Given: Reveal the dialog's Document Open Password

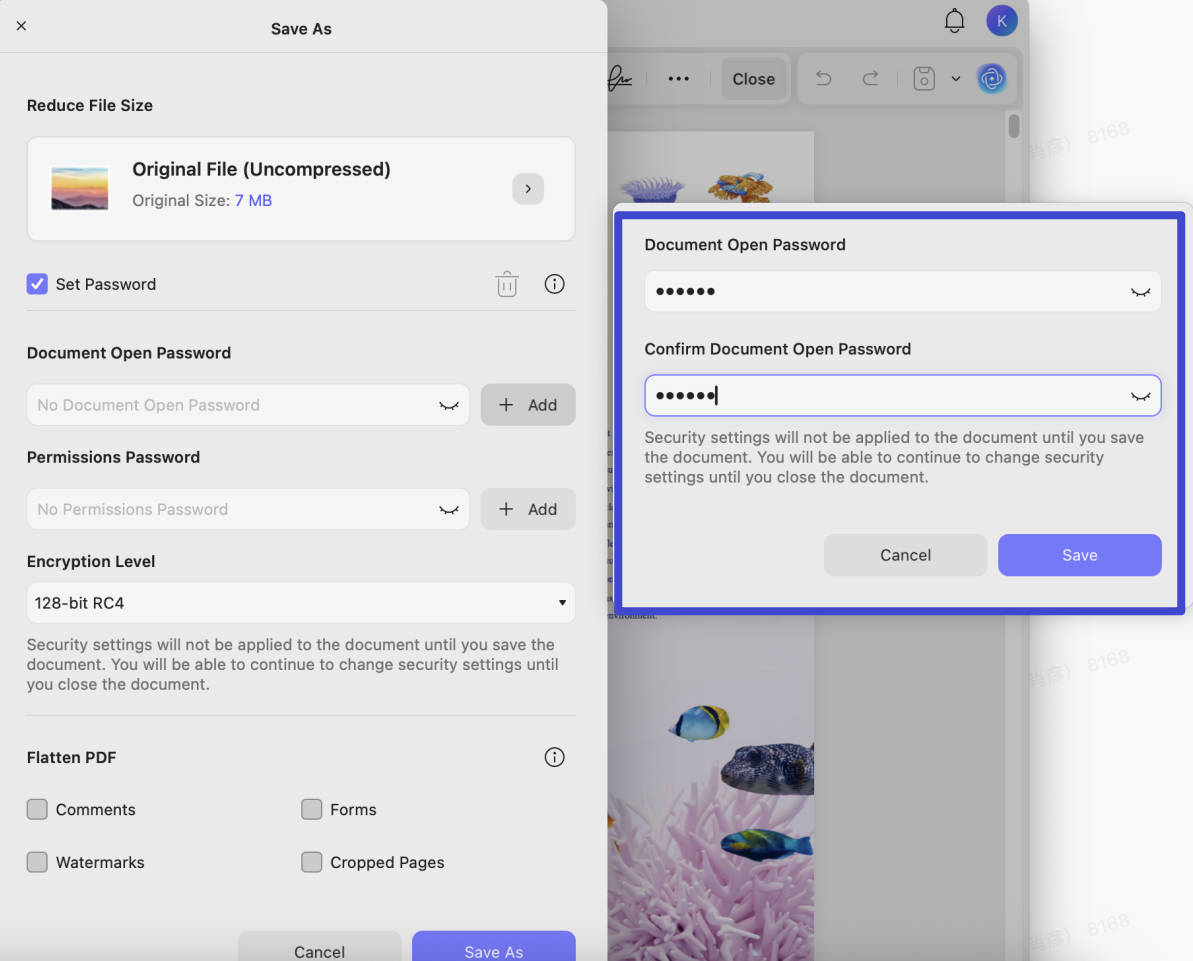Looking at the screenshot, I should (1140, 292).
